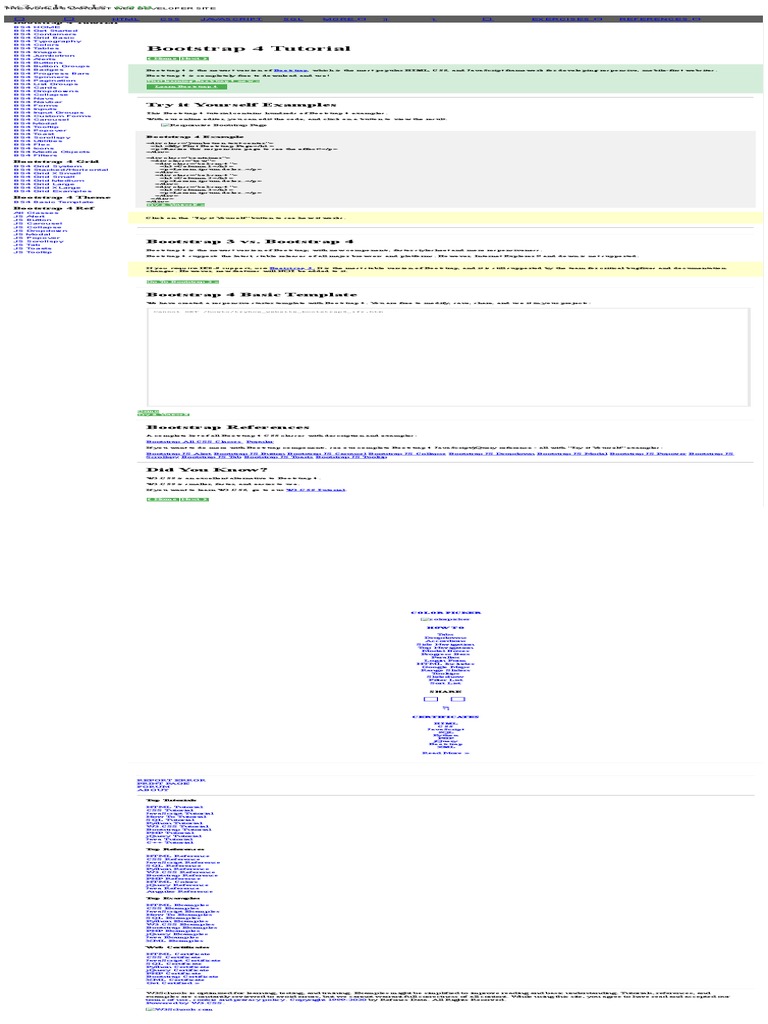Expand the EXERCISES dropdown in the top navbar

[567, 19]
